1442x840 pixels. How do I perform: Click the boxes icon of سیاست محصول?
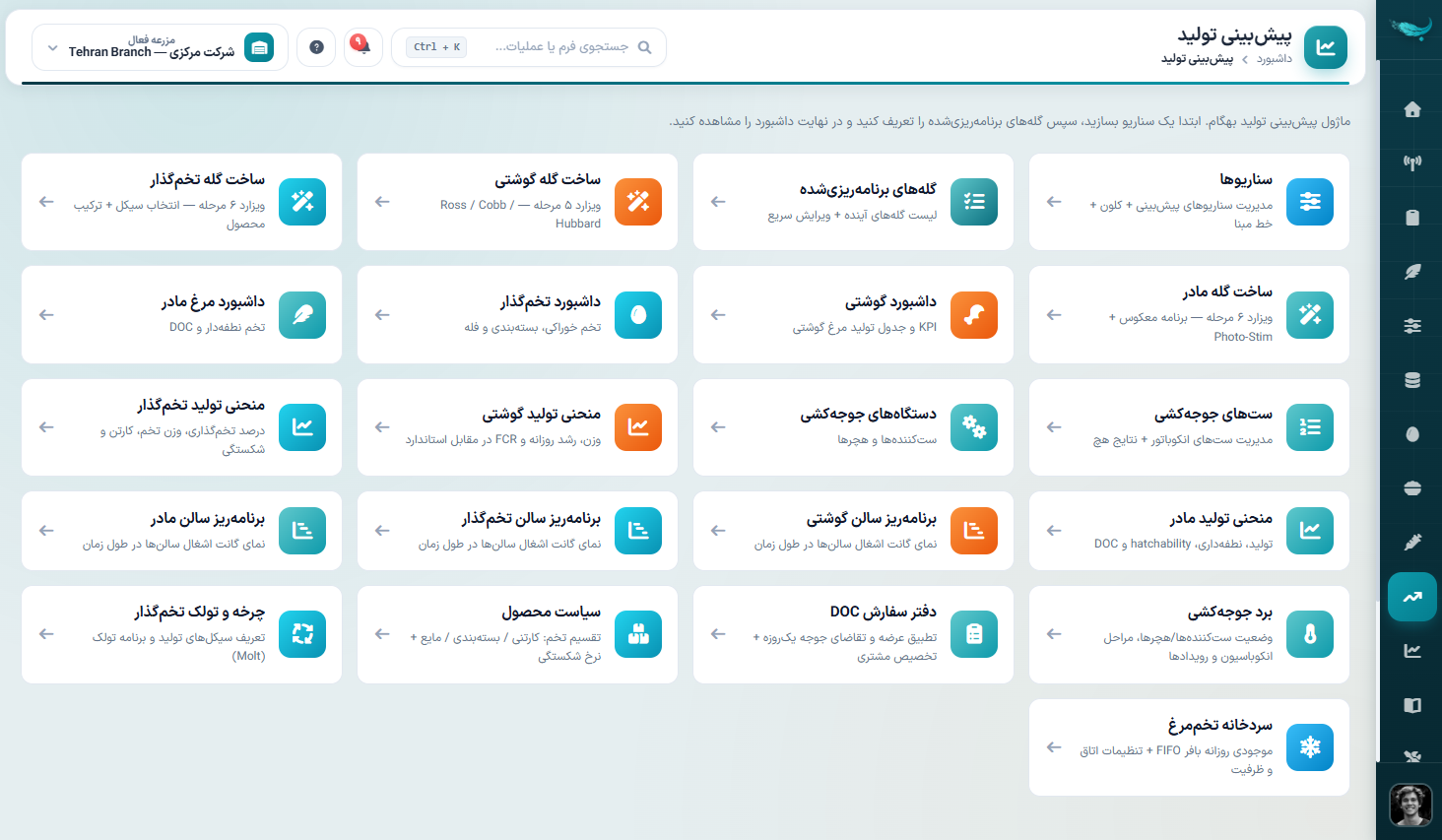pos(638,634)
